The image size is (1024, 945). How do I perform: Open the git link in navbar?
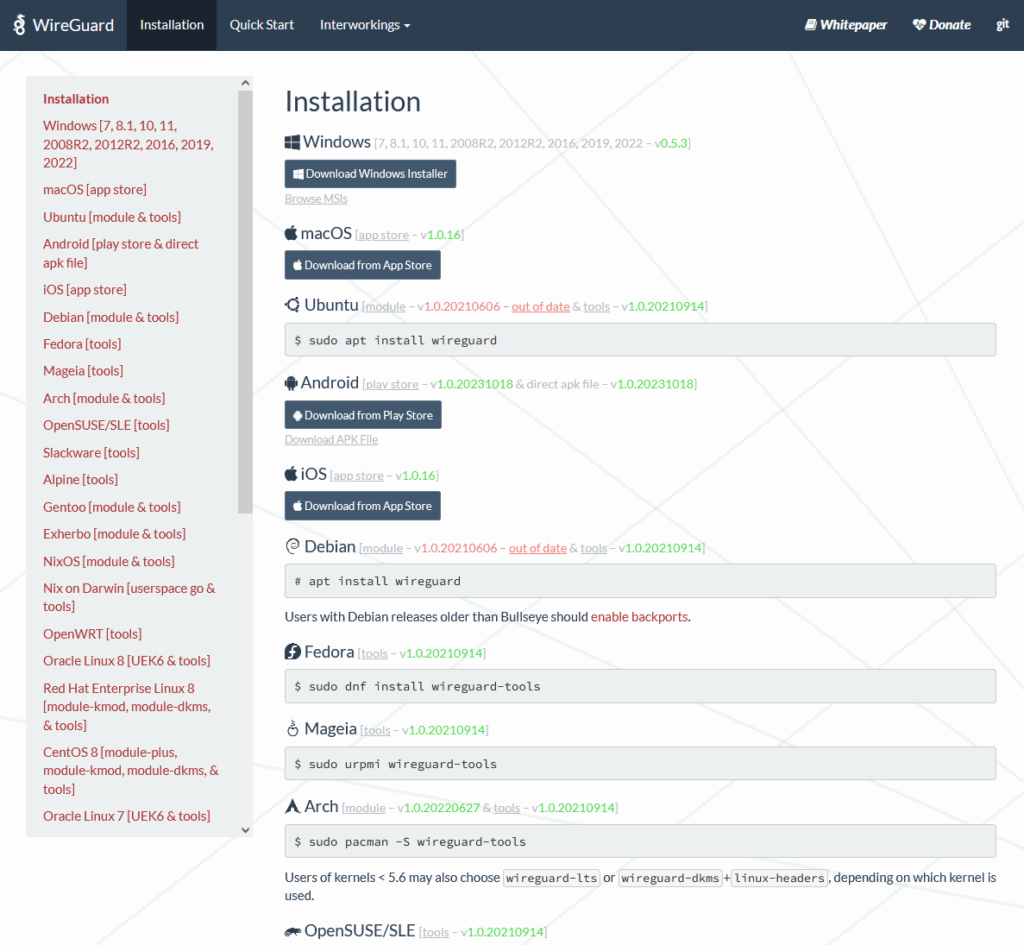point(1002,25)
